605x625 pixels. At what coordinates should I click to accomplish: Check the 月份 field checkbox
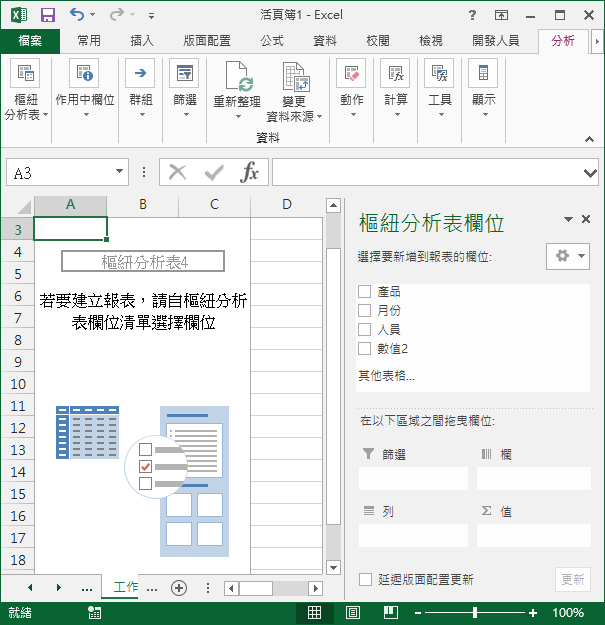click(364, 310)
